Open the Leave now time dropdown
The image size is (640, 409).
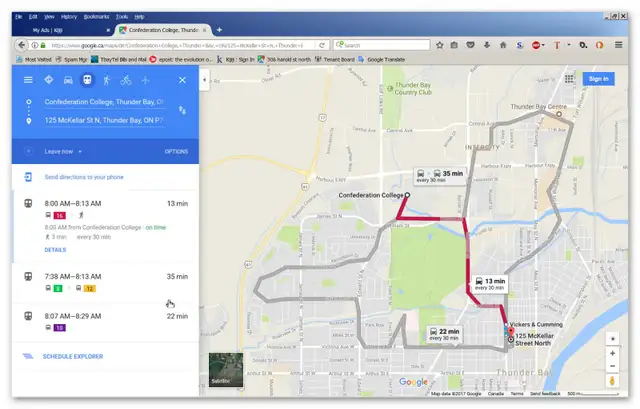point(63,151)
